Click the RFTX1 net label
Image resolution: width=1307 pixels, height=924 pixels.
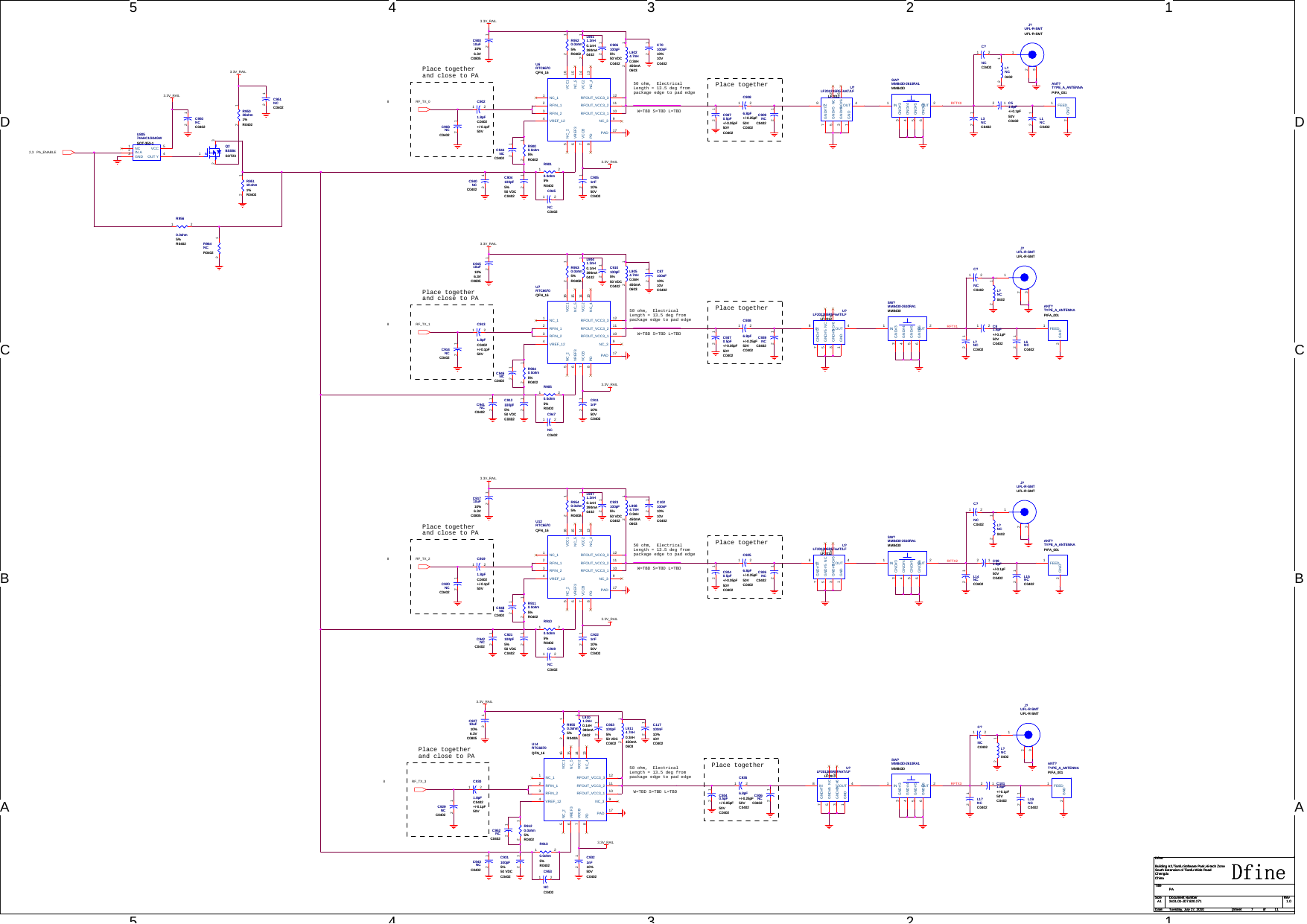(952, 326)
